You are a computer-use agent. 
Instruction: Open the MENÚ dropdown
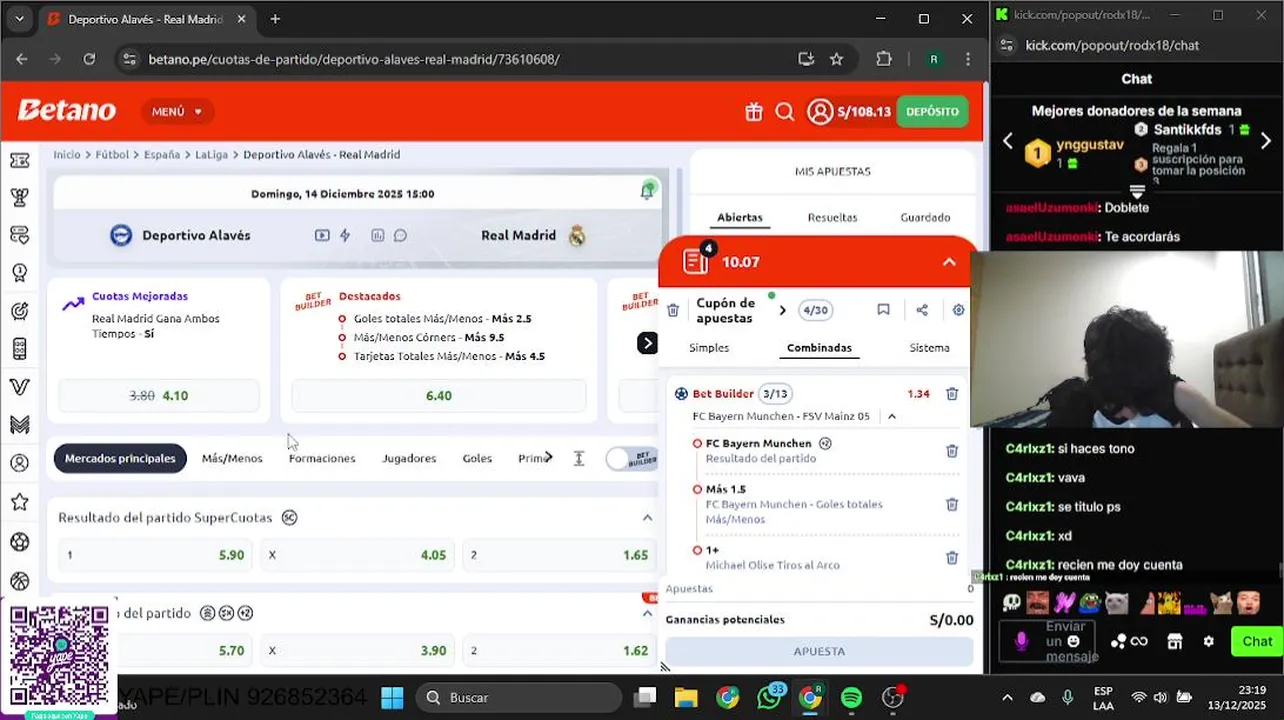pyautogui.click(x=177, y=112)
